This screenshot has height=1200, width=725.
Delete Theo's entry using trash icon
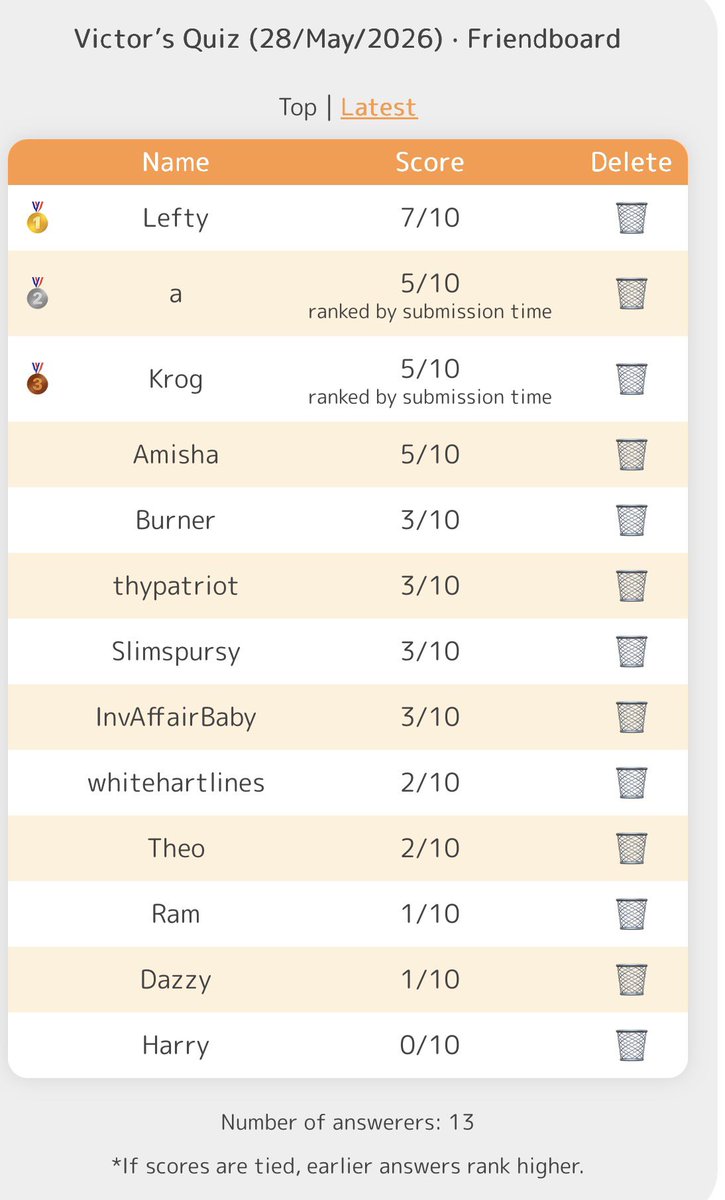(632, 848)
